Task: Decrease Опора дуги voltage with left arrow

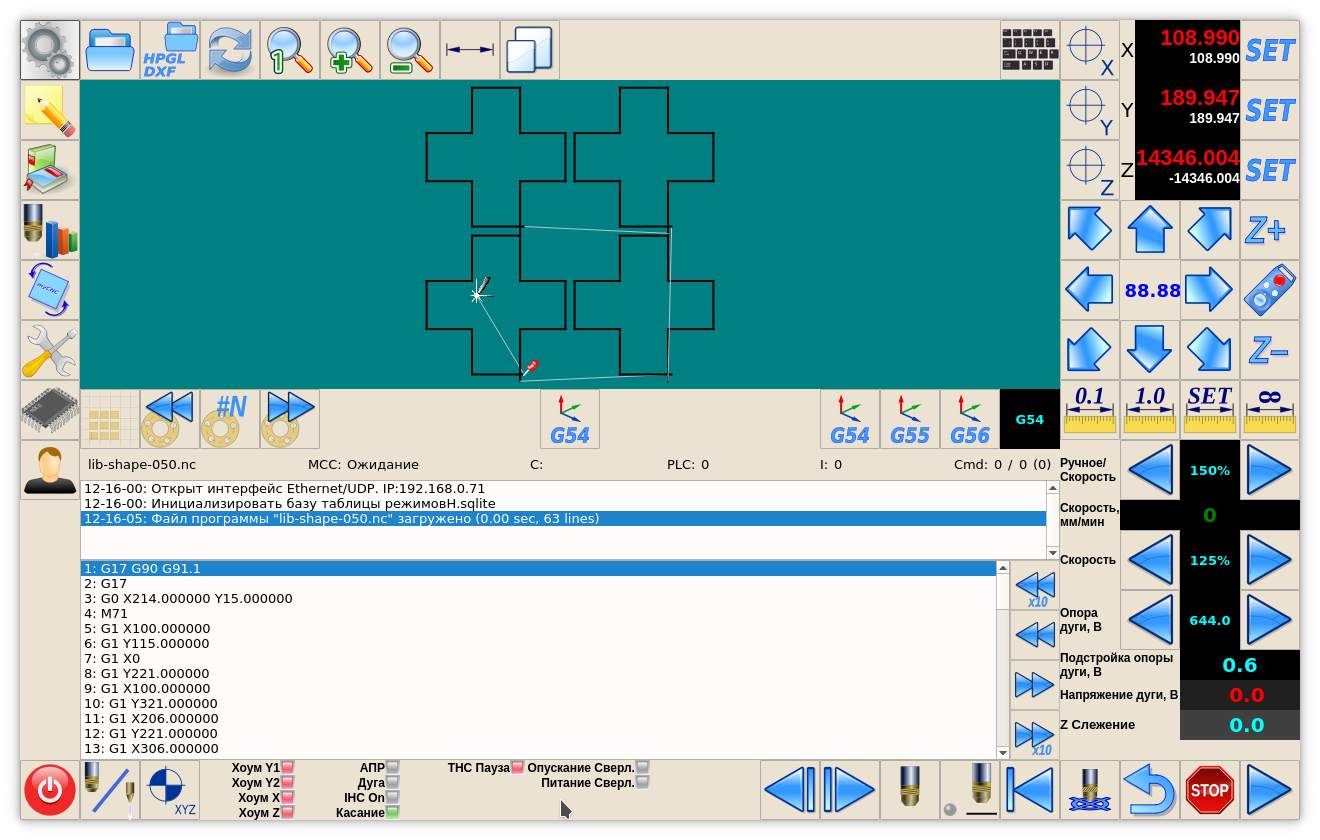Action: point(1150,620)
